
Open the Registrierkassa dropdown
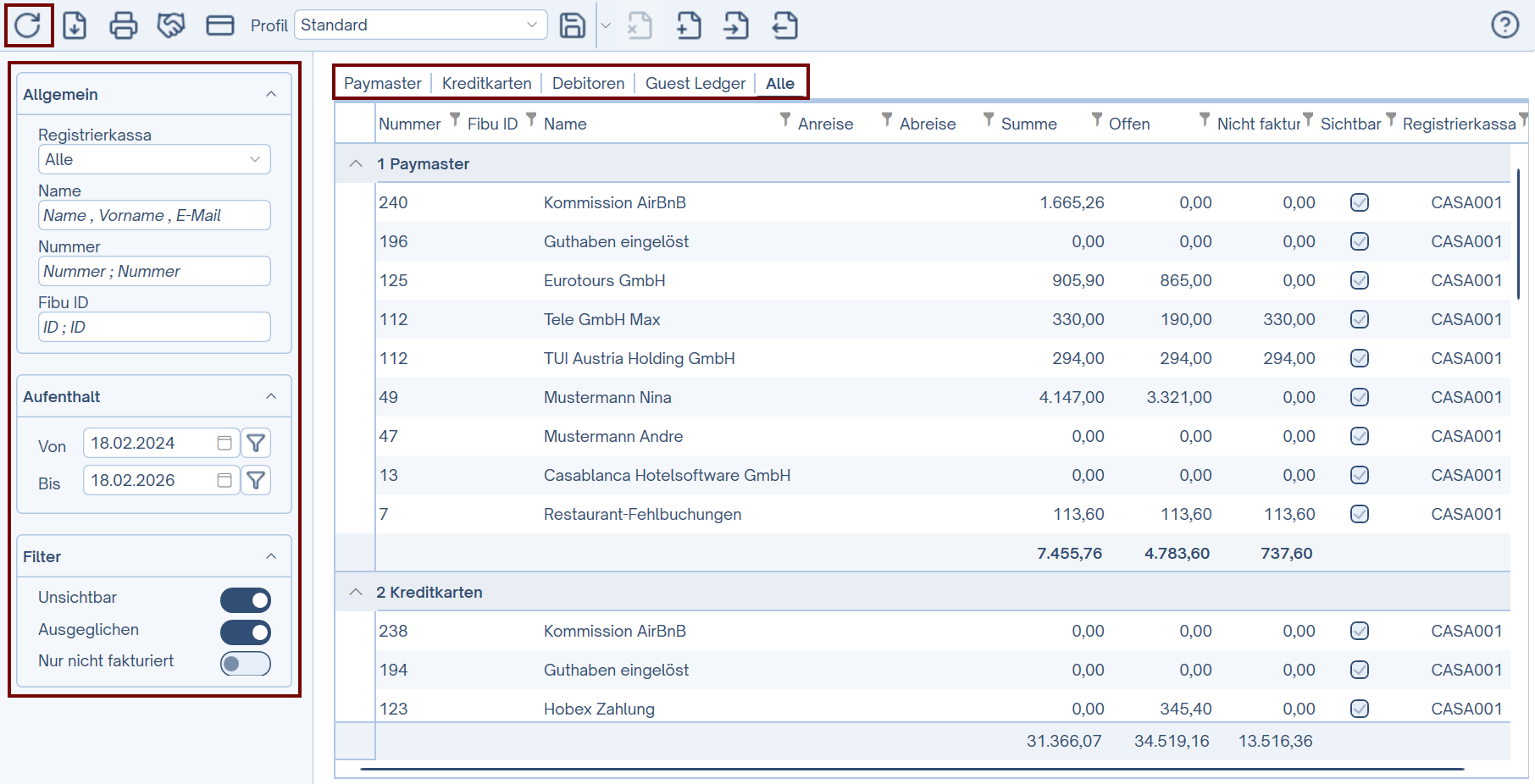coord(154,159)
